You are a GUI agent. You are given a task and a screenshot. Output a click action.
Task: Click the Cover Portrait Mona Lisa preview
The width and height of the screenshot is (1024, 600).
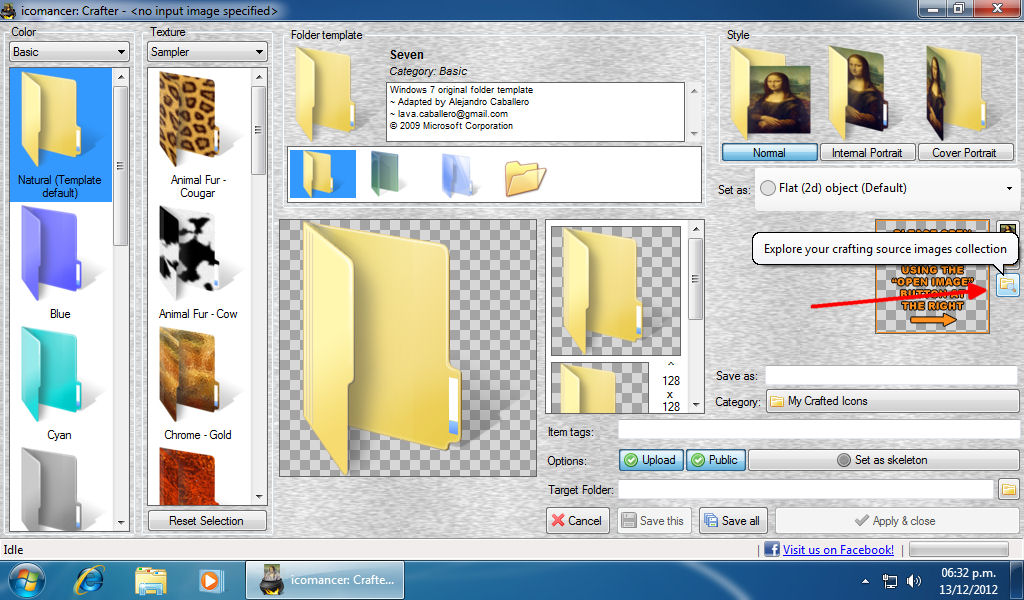(957, 93)
